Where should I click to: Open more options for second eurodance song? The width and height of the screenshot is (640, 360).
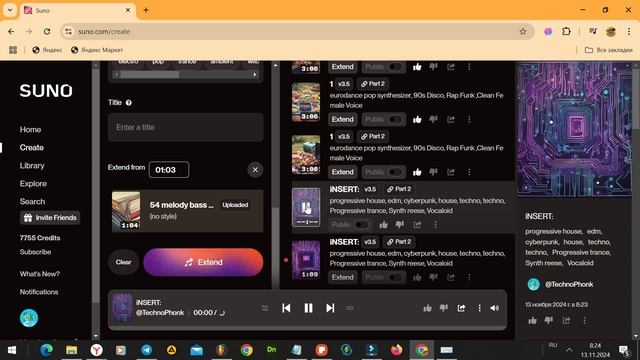(469, 172)
